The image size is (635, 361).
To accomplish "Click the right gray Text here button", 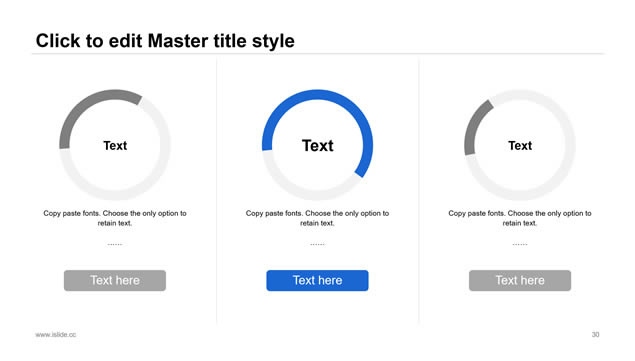I will pos(520,280).
